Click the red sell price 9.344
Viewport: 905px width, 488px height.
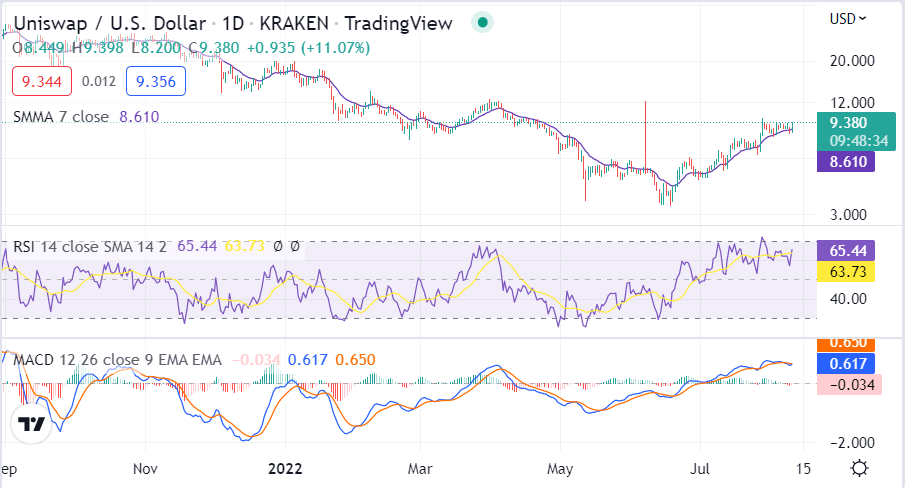42,81
